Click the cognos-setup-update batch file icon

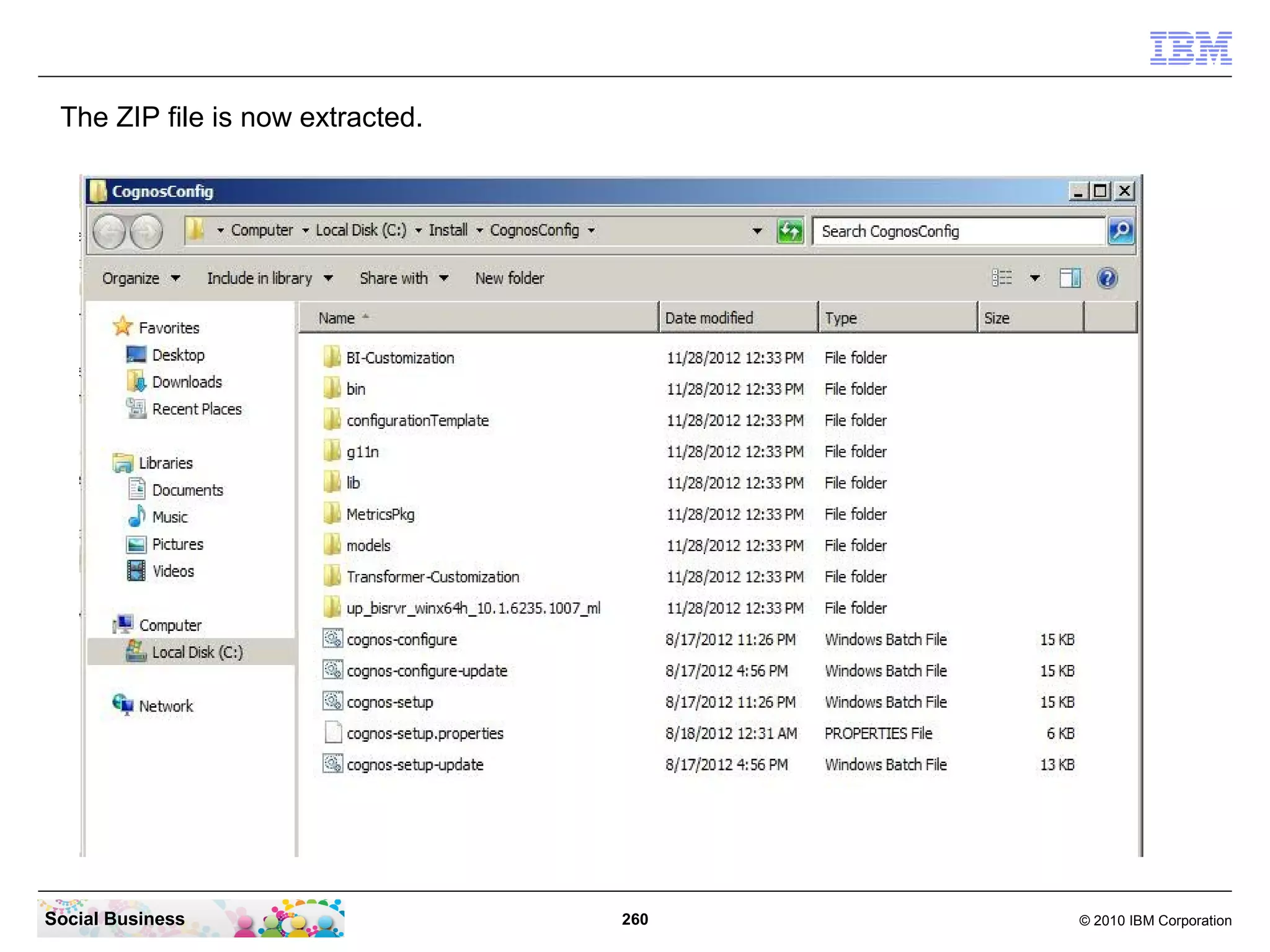coord(332,764)
